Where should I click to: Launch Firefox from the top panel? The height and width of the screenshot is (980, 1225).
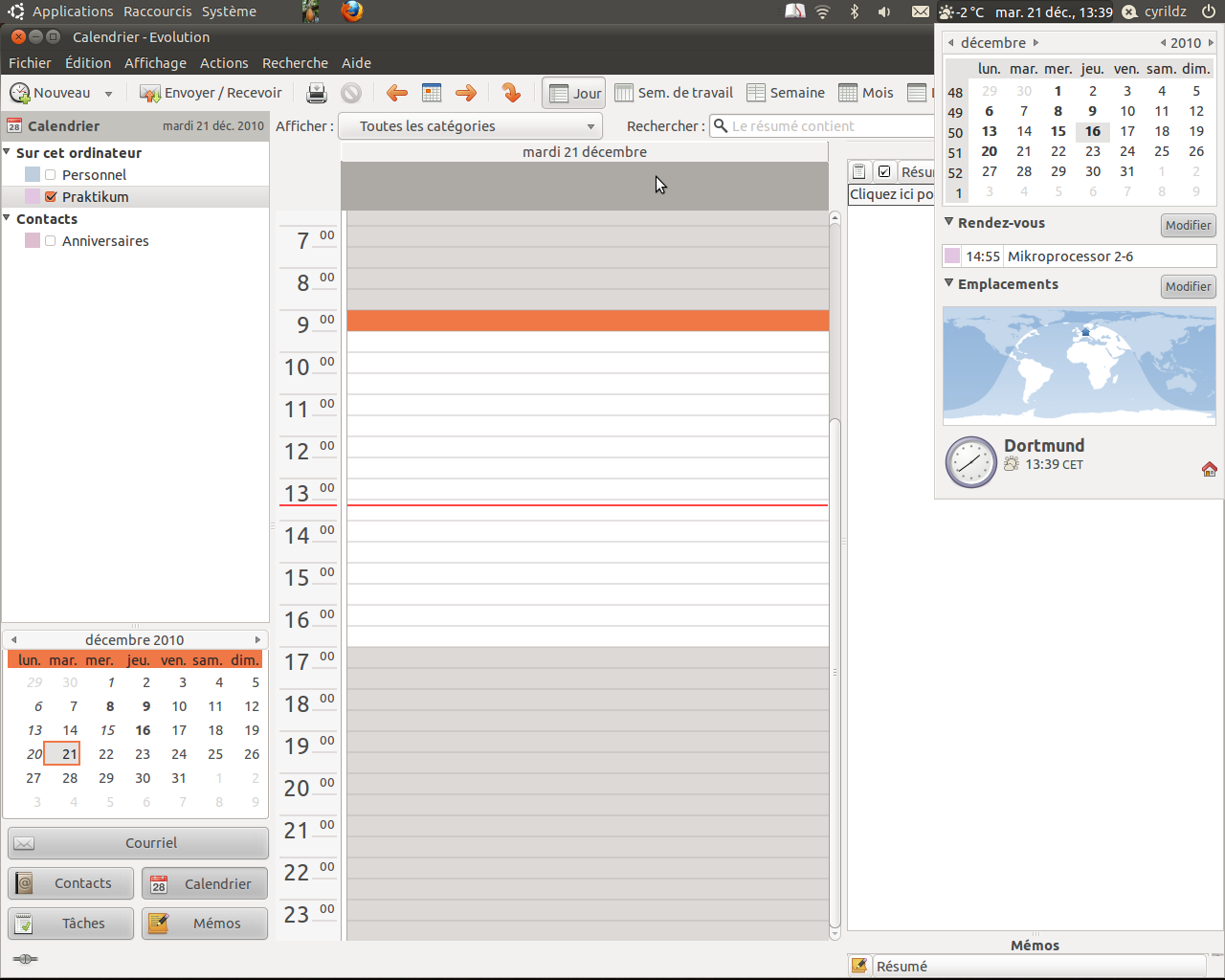pos(352,11)
